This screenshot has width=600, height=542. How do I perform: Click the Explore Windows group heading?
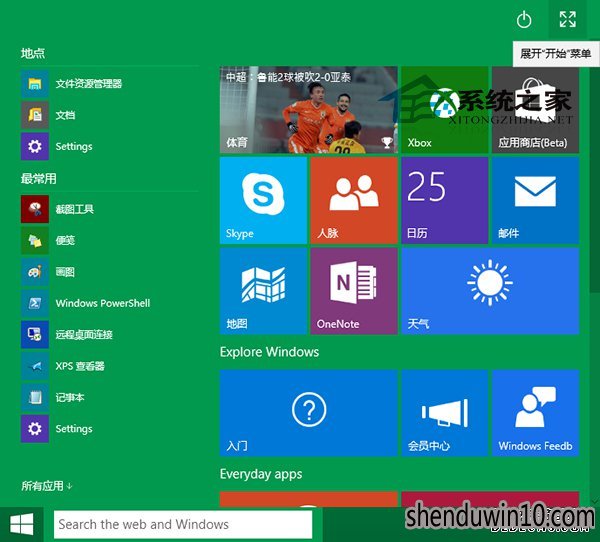point(269,352)
